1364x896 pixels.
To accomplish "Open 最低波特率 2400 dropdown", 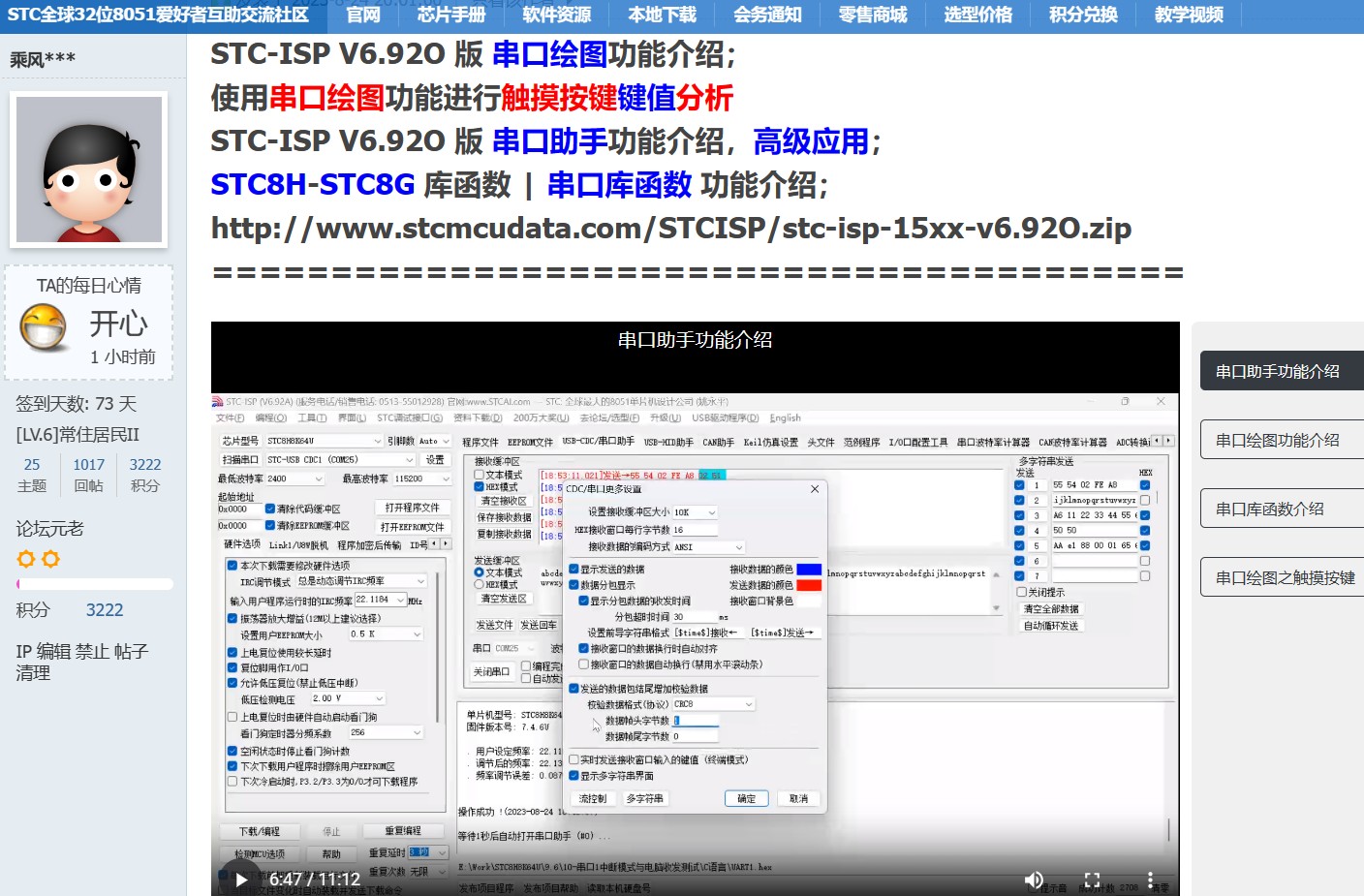I will [x=295, y=479].
